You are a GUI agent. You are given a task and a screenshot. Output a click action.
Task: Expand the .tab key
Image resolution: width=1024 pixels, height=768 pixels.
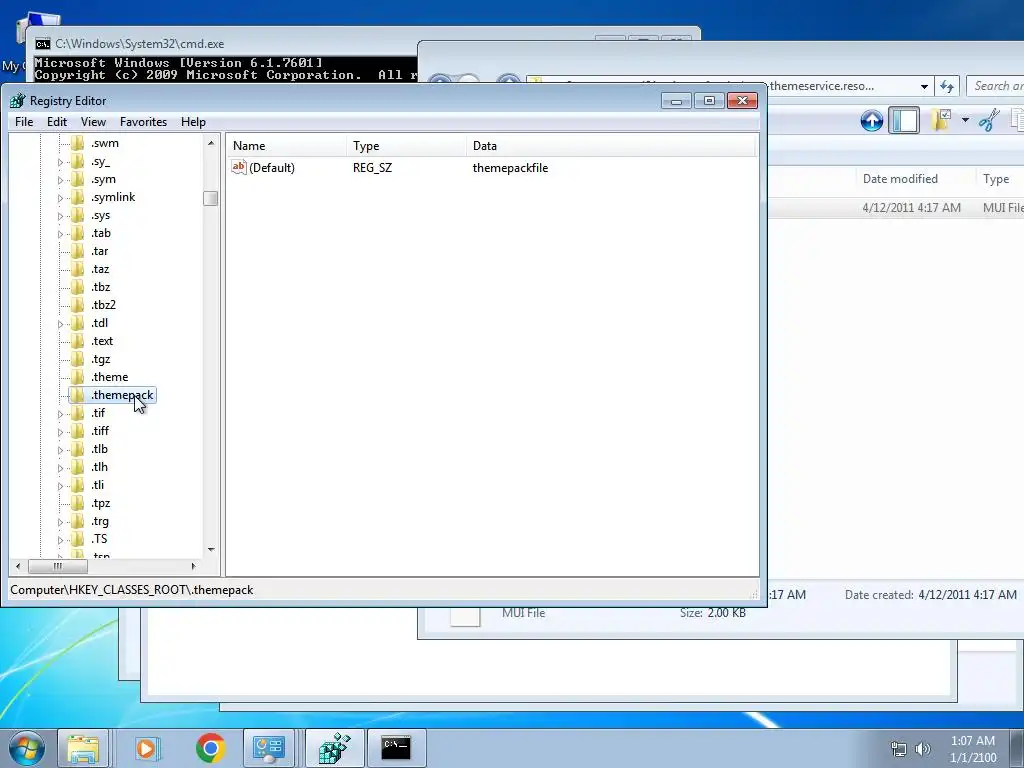tap(60, 234)
